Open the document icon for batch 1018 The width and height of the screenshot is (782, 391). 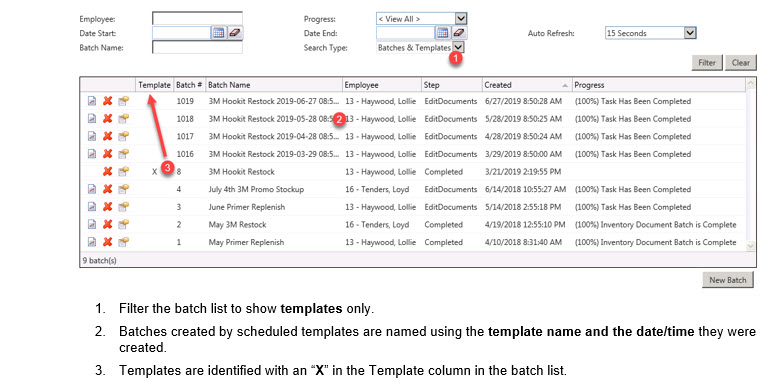pos(92,119)
